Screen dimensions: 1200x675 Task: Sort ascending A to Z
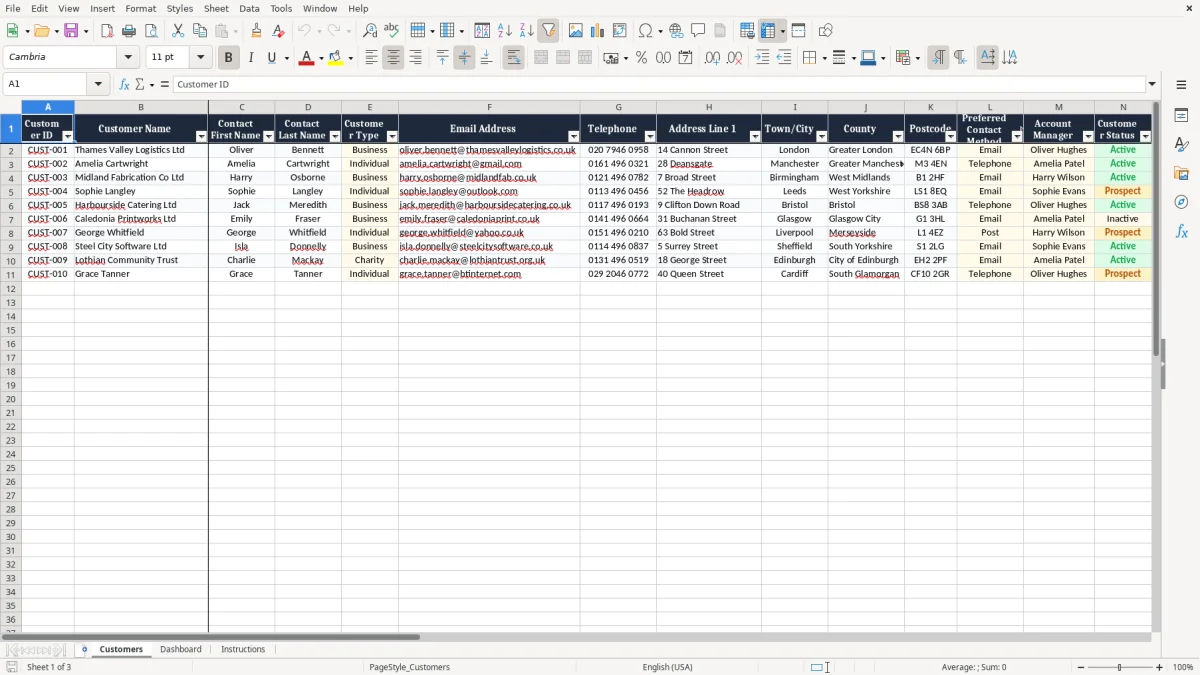point(504,31)
